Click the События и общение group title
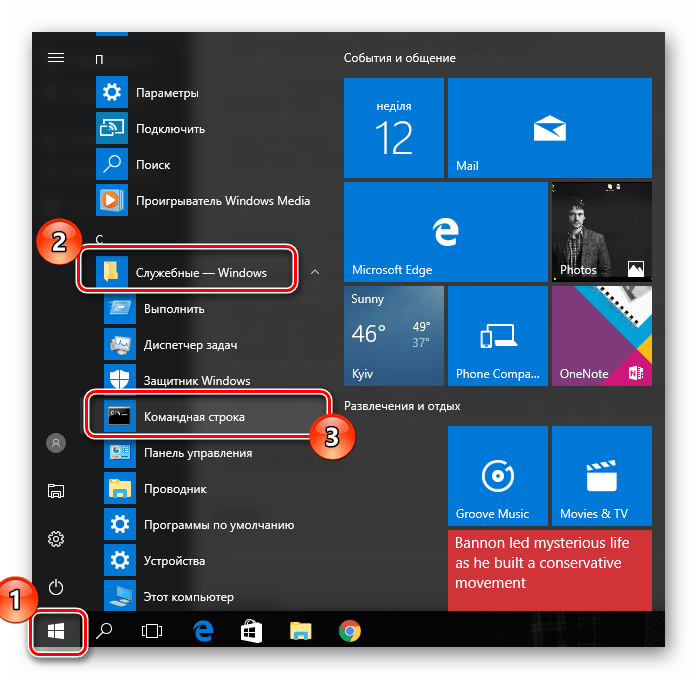 click(400, 58)
